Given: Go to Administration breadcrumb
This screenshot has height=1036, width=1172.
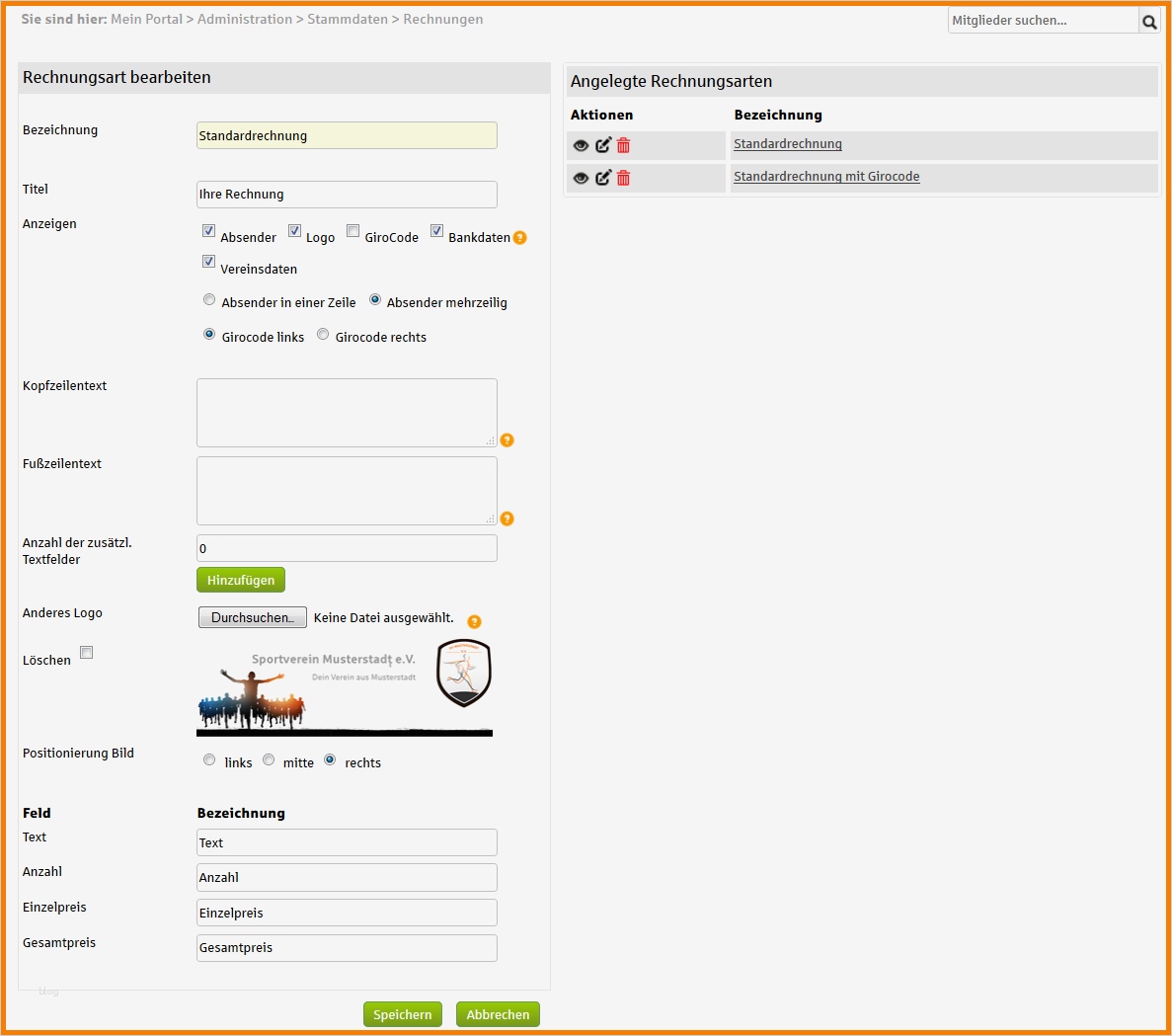Looking at the screenshot, I should (245, 20).
